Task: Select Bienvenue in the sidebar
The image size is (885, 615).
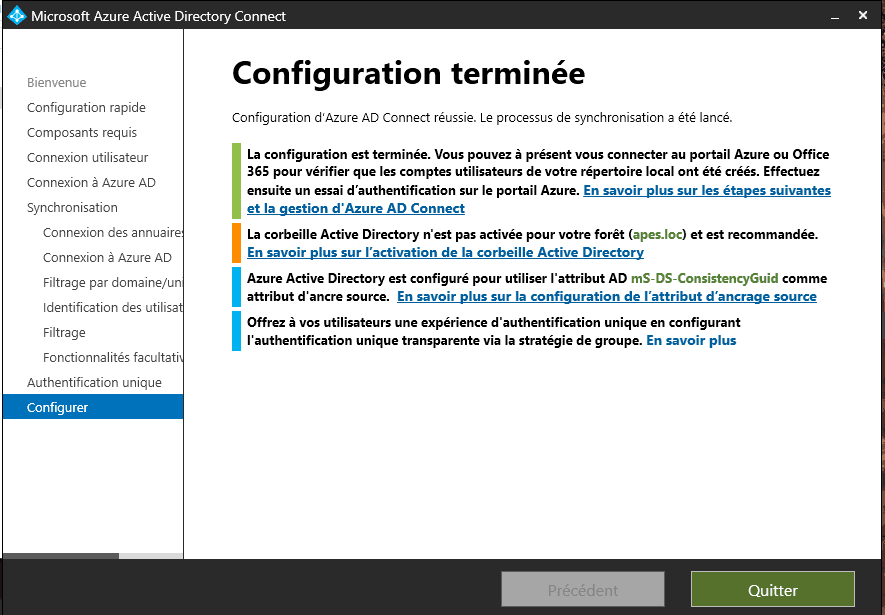Action: [x=56, y=82]
